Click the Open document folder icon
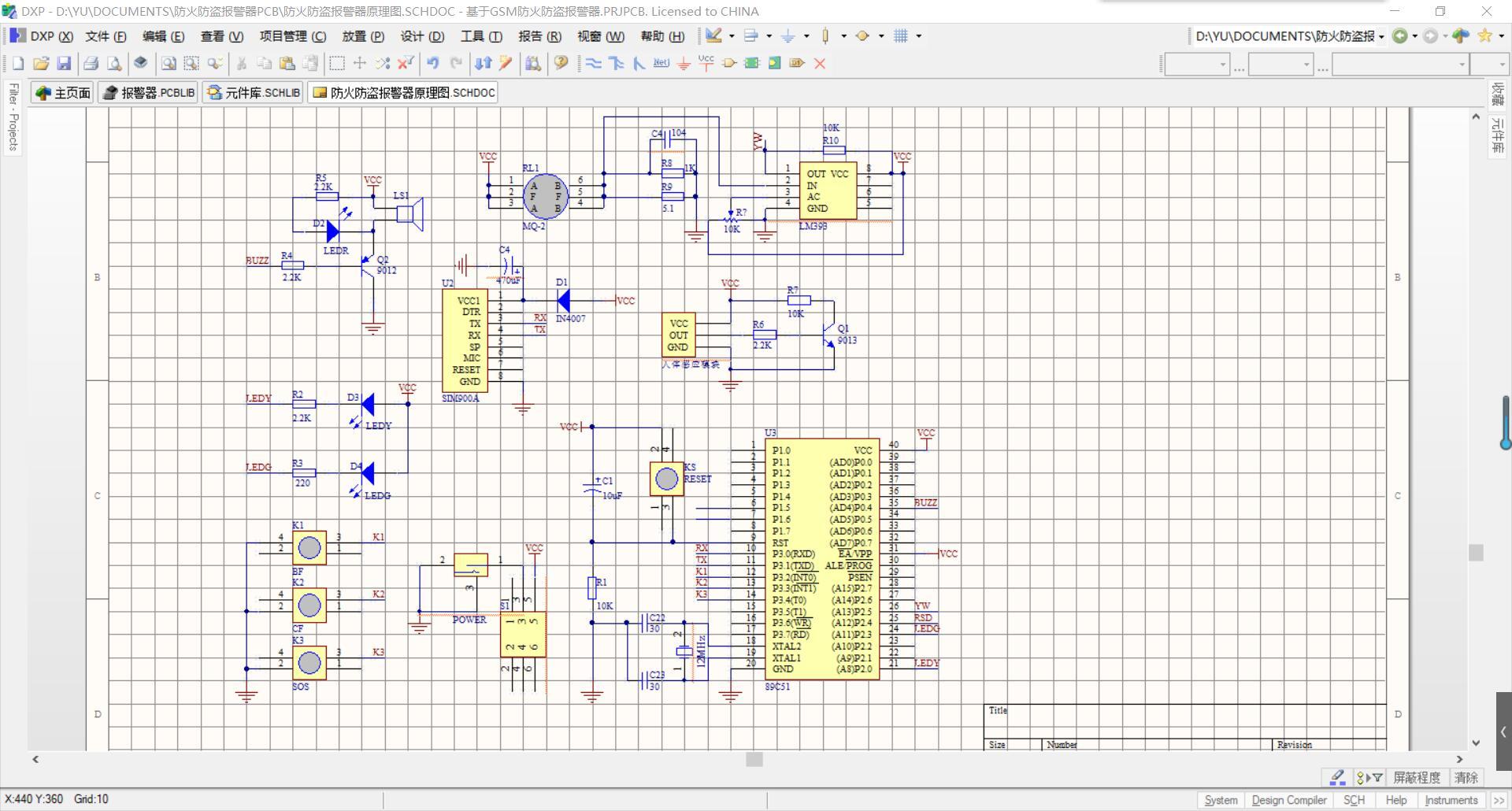The width and height of the screenshot is (1512, 811). (x=41, y=63)
